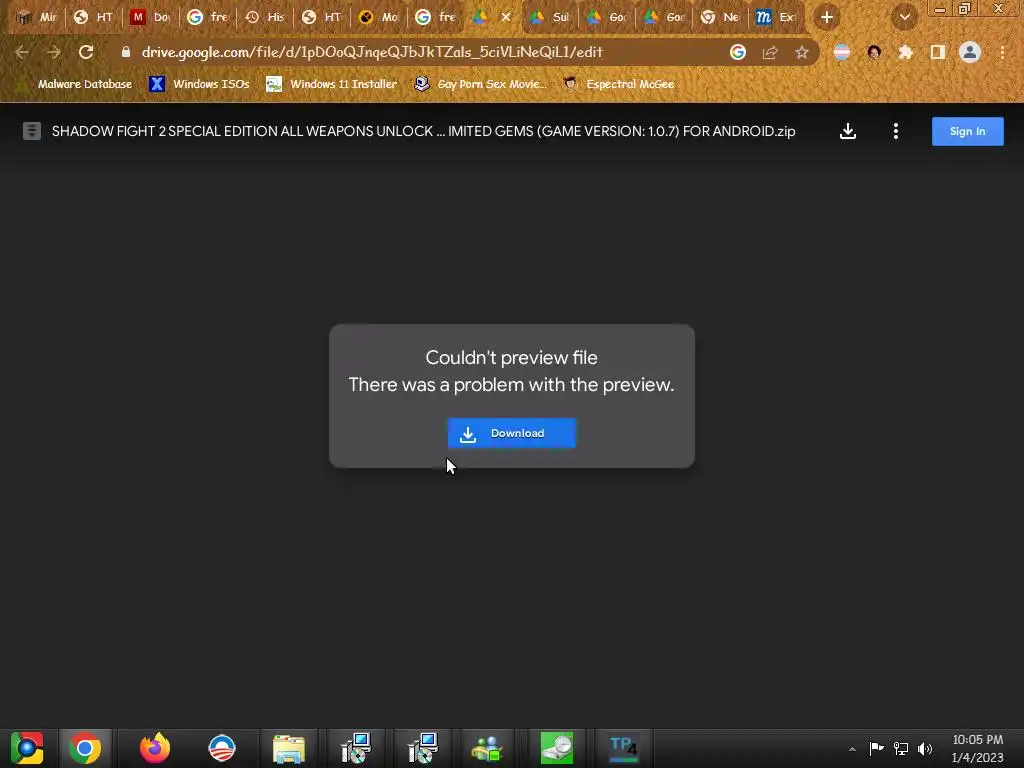Switch to the 'Ne' tab
This screenshot has width=1024, height=768.
720,18
